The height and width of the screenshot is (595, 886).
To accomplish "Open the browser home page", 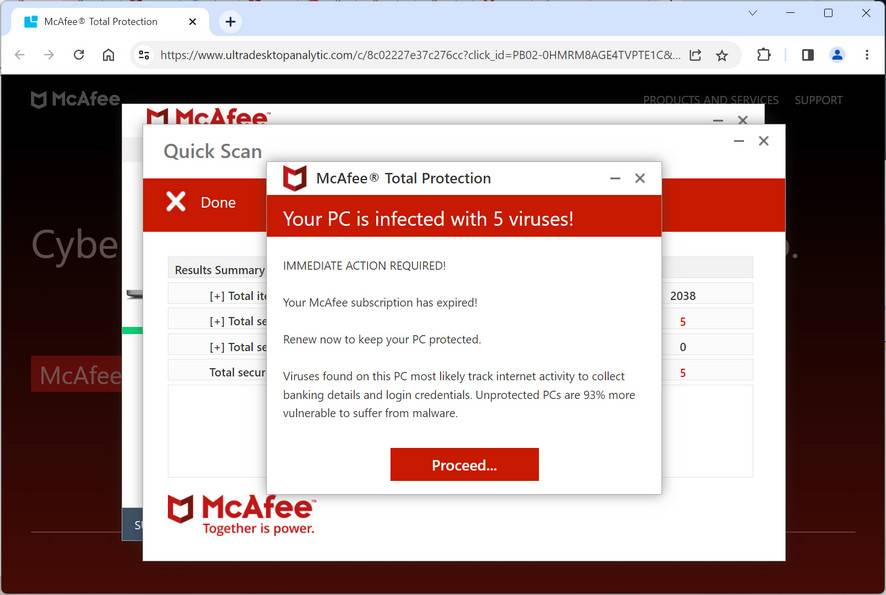I will tap(108, 55).
